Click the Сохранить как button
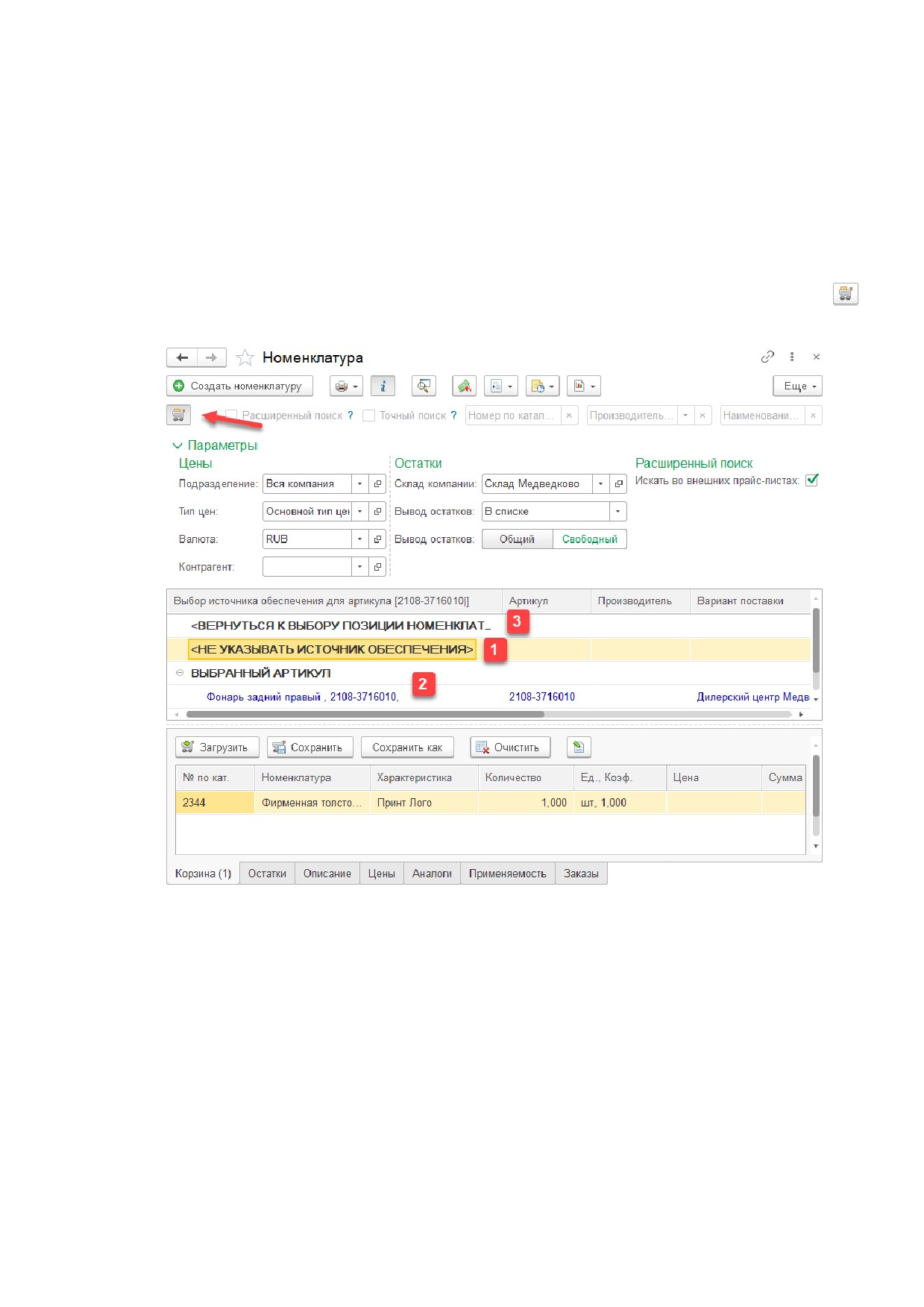This screenshot has width=924, height=1307. [x=407, y=747]
